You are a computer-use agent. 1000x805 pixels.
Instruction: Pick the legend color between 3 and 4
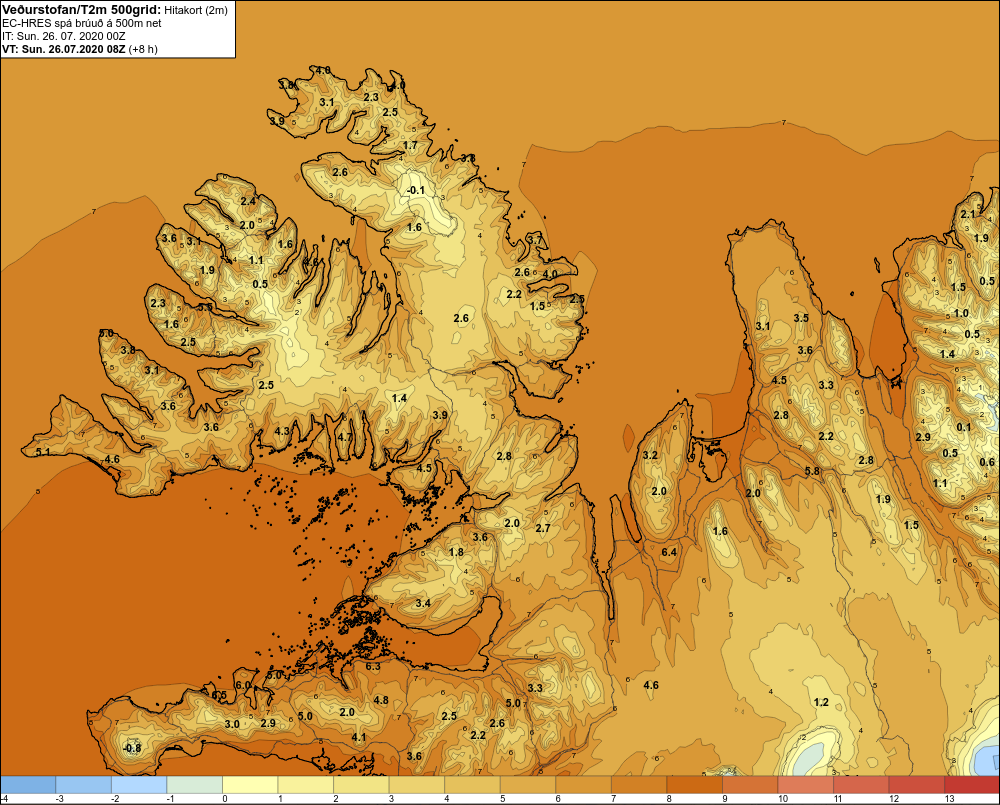pyautogui.click(x=416, y=785)
